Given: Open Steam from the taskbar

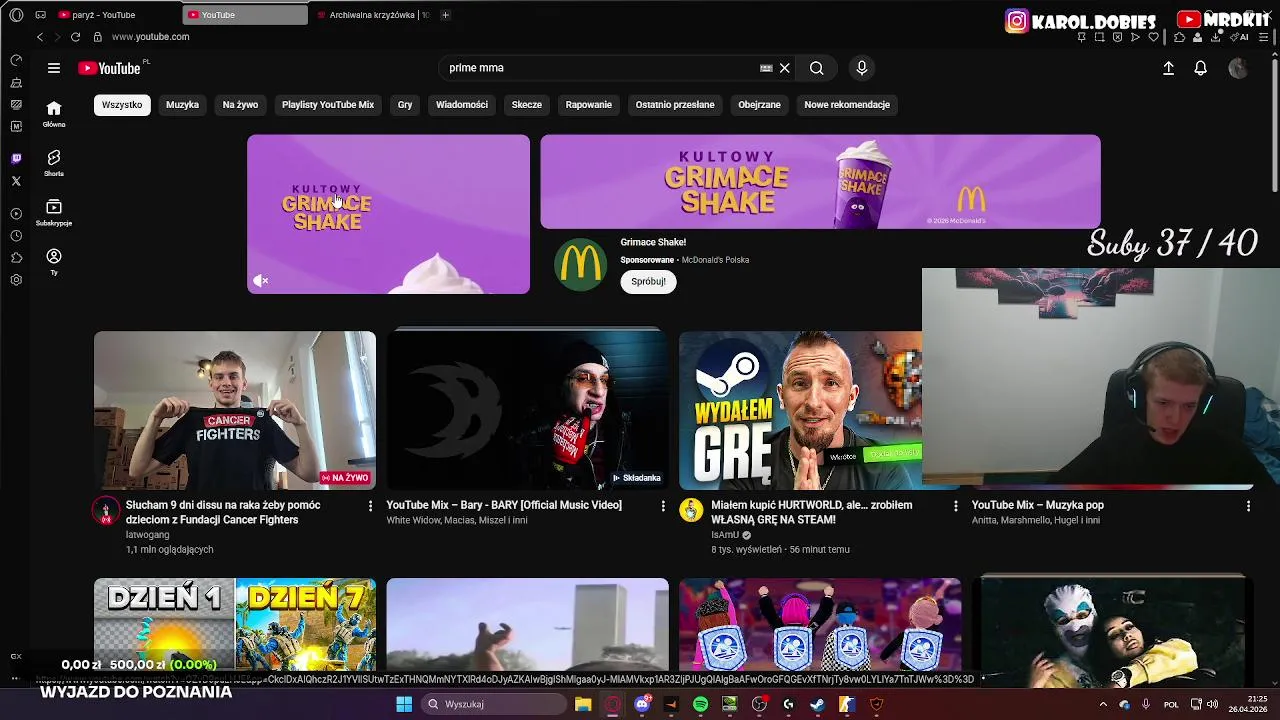Looking at the screenshot, I should (x=817, y=704).
